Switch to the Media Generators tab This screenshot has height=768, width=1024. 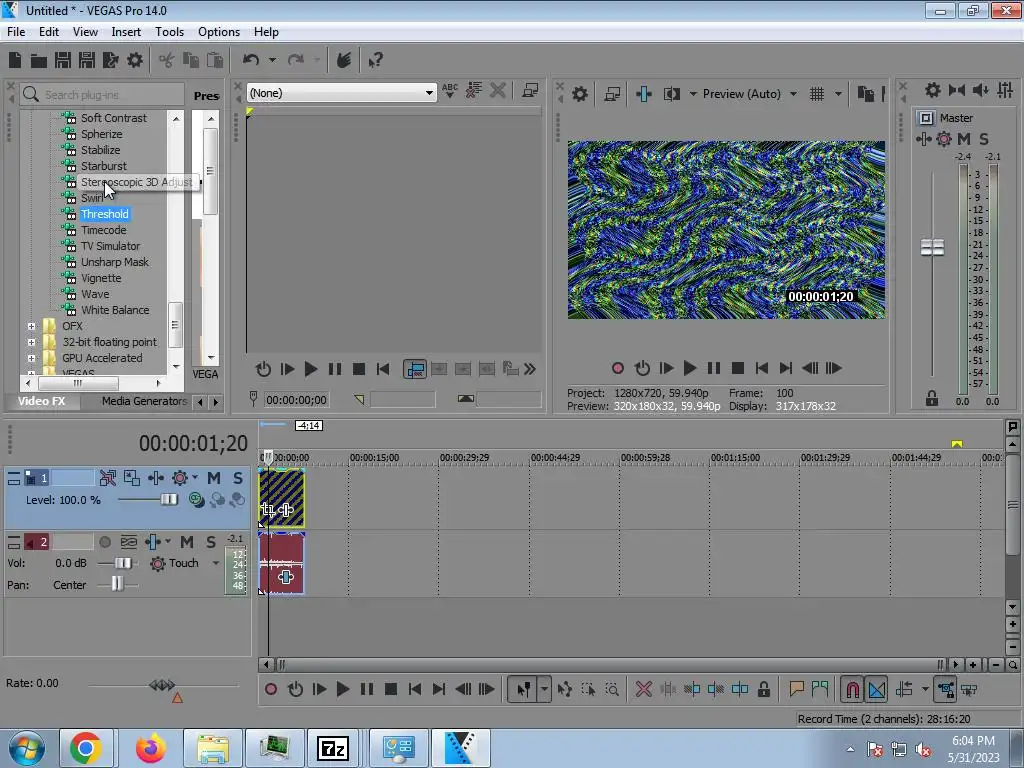[144, 401]
